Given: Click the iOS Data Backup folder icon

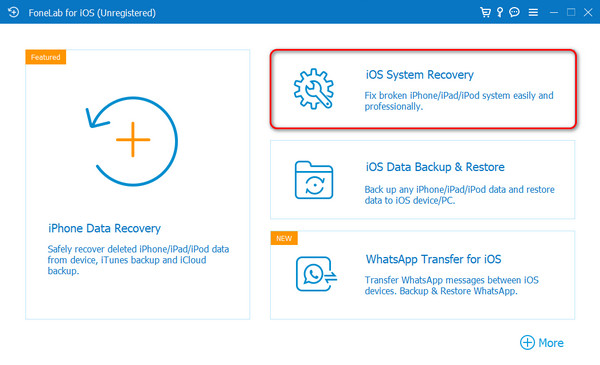Looking at the screenshot, I should click(x=314, y=180).
